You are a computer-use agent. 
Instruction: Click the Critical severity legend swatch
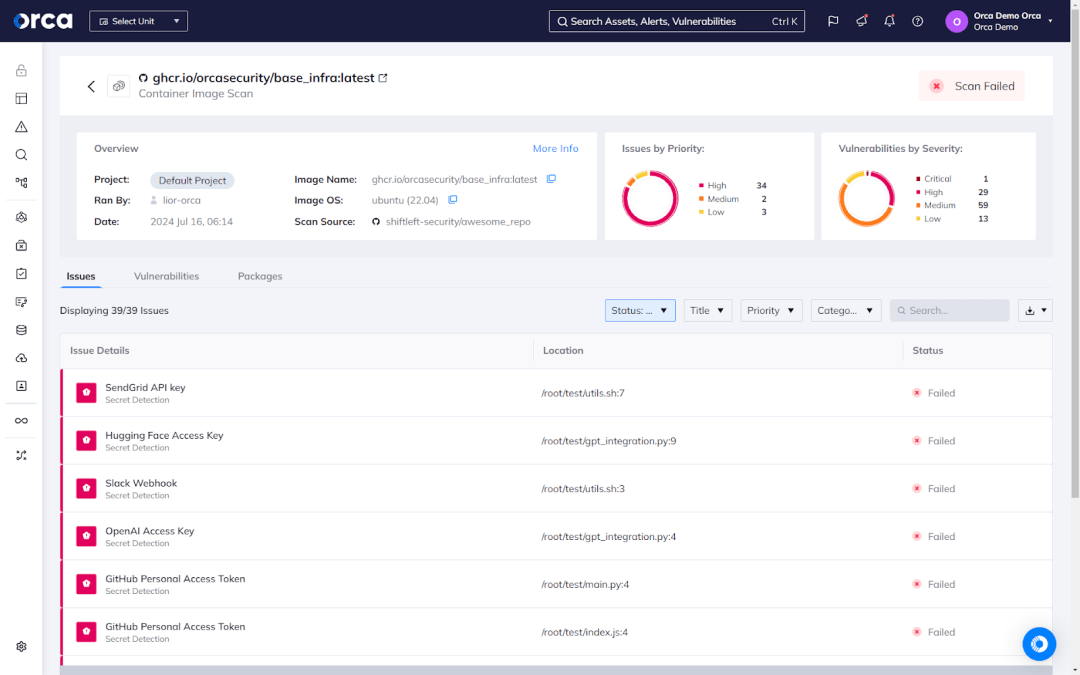(x=918, y=179)
